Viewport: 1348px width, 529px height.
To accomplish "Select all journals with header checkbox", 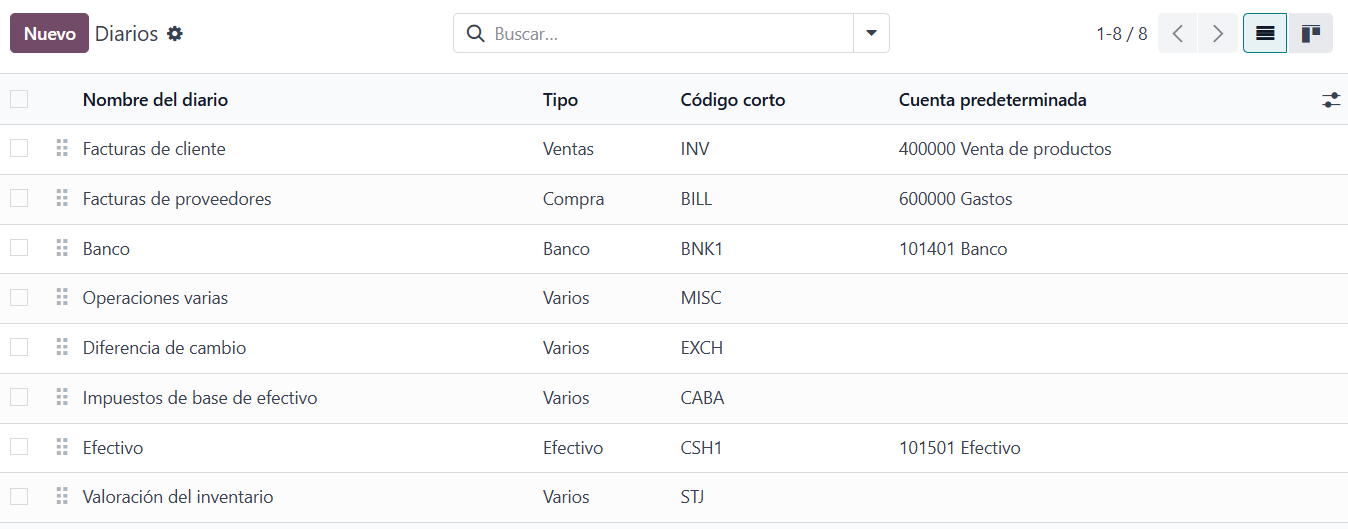I will (x=19, y=99).
